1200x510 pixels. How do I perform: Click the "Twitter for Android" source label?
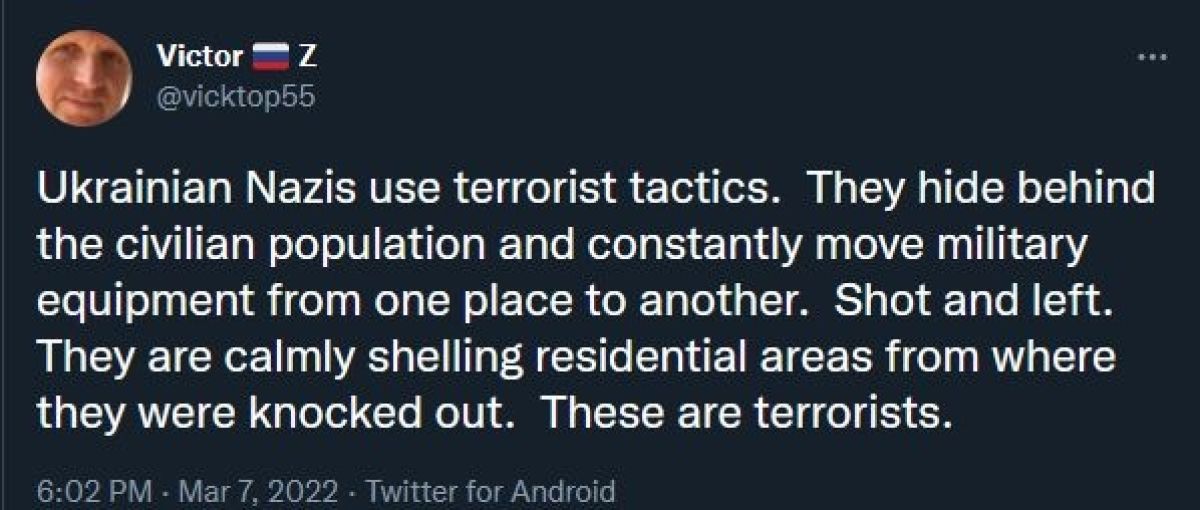click(490, 492)
